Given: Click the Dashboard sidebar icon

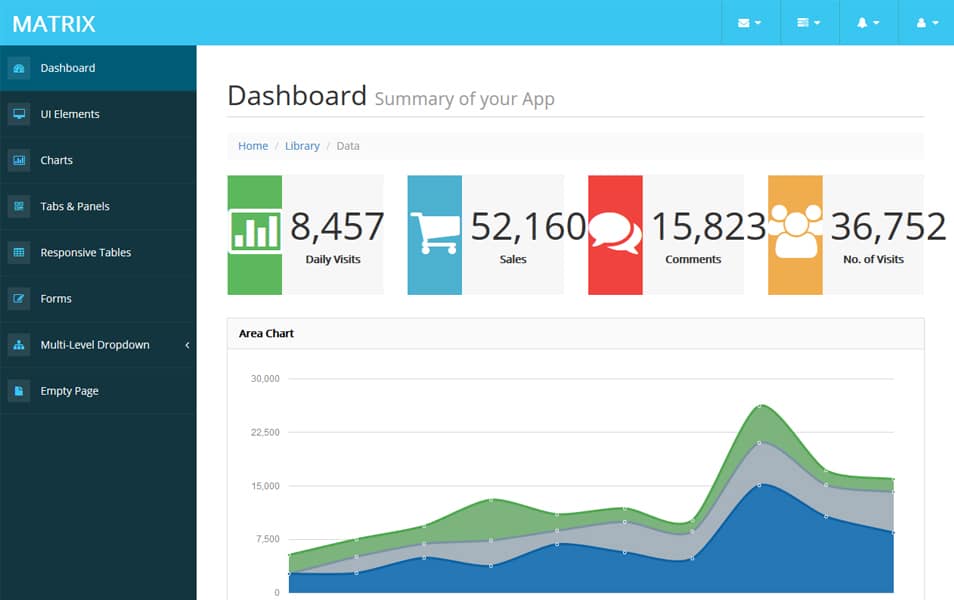Looking at the screenshot, I should tap(20, 67).
